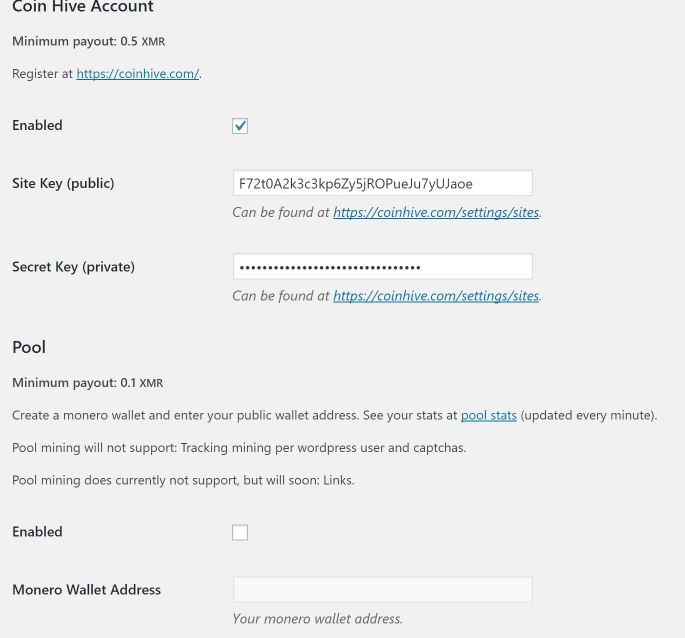
Task: Uncheck the Coin Hive Account Enabled checkbox
Action: point(240,126)
